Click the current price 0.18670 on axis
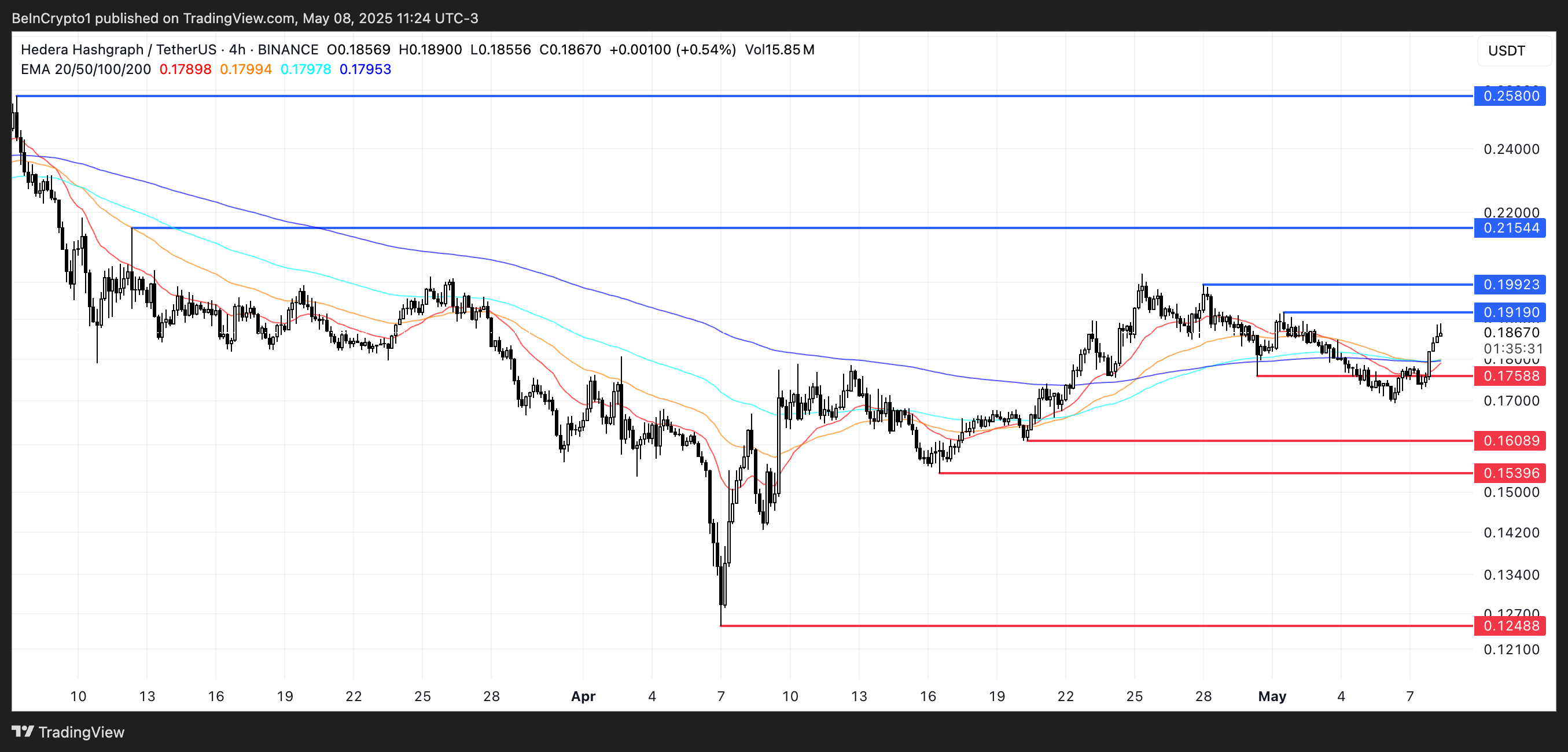Image resolution: width=1568 pixels, height=752 pixels. (x=1511, y=333)
